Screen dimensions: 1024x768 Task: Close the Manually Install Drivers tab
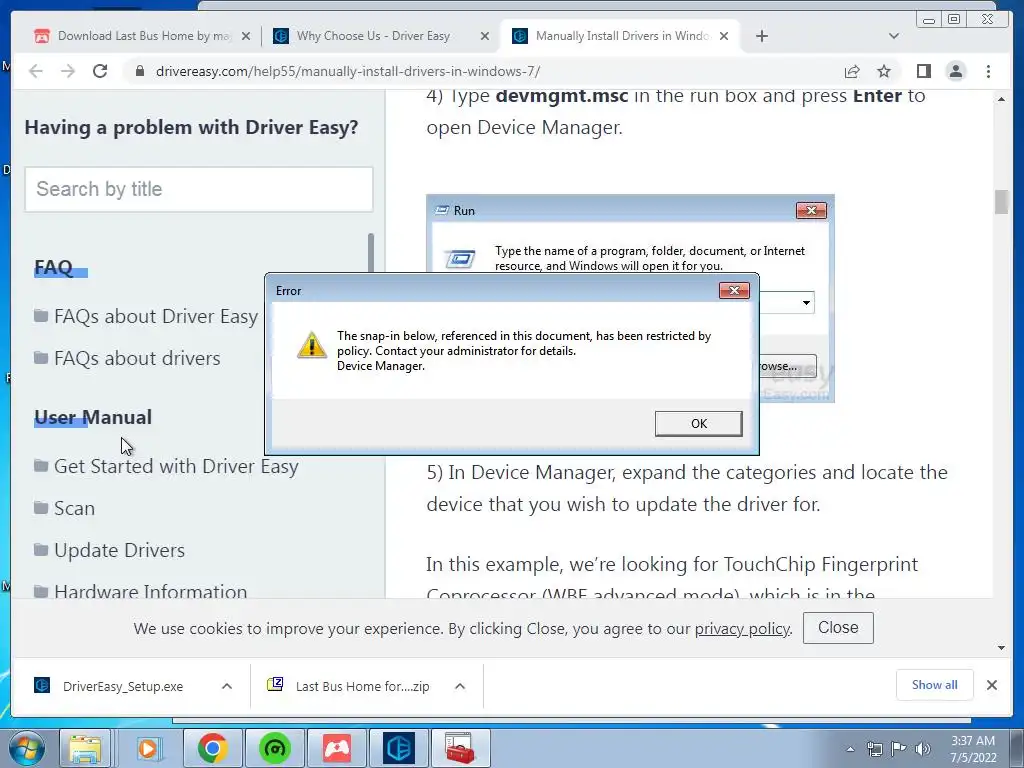pos(724,36)
